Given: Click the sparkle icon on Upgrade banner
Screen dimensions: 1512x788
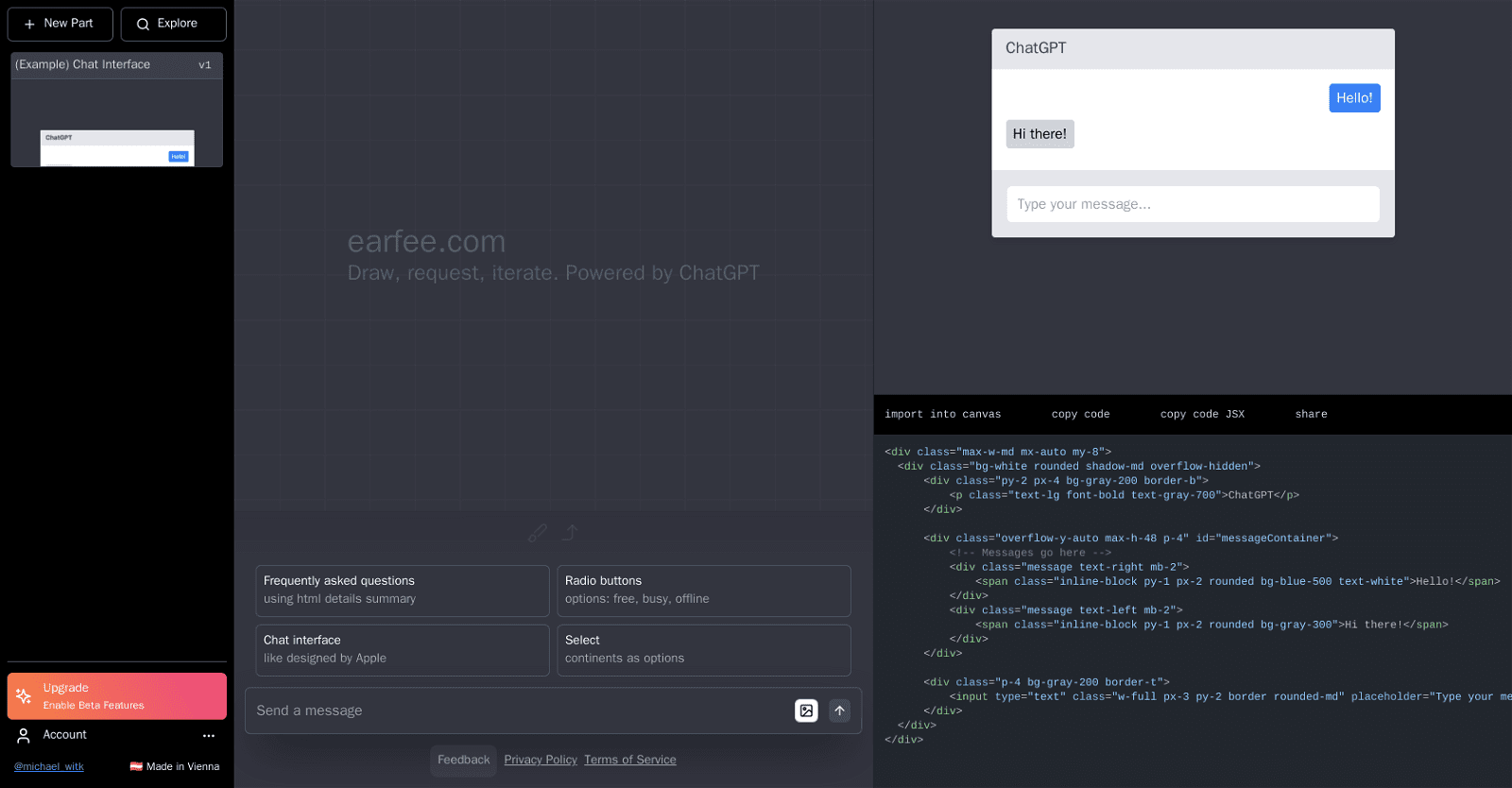Looking at the screenshot, I should coord(24,696).
